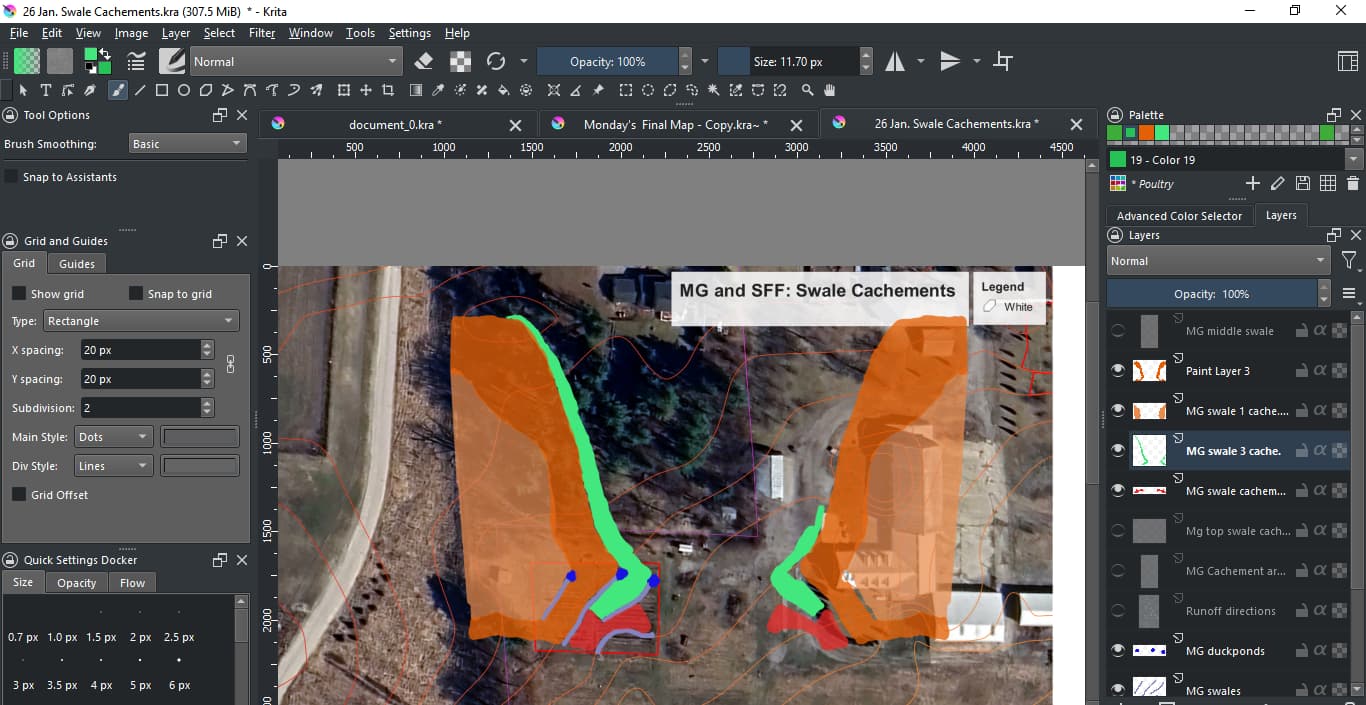Toggle eraser mode icon
Image resolution: width=1366 pixels, height=705 pixels.
423,62
